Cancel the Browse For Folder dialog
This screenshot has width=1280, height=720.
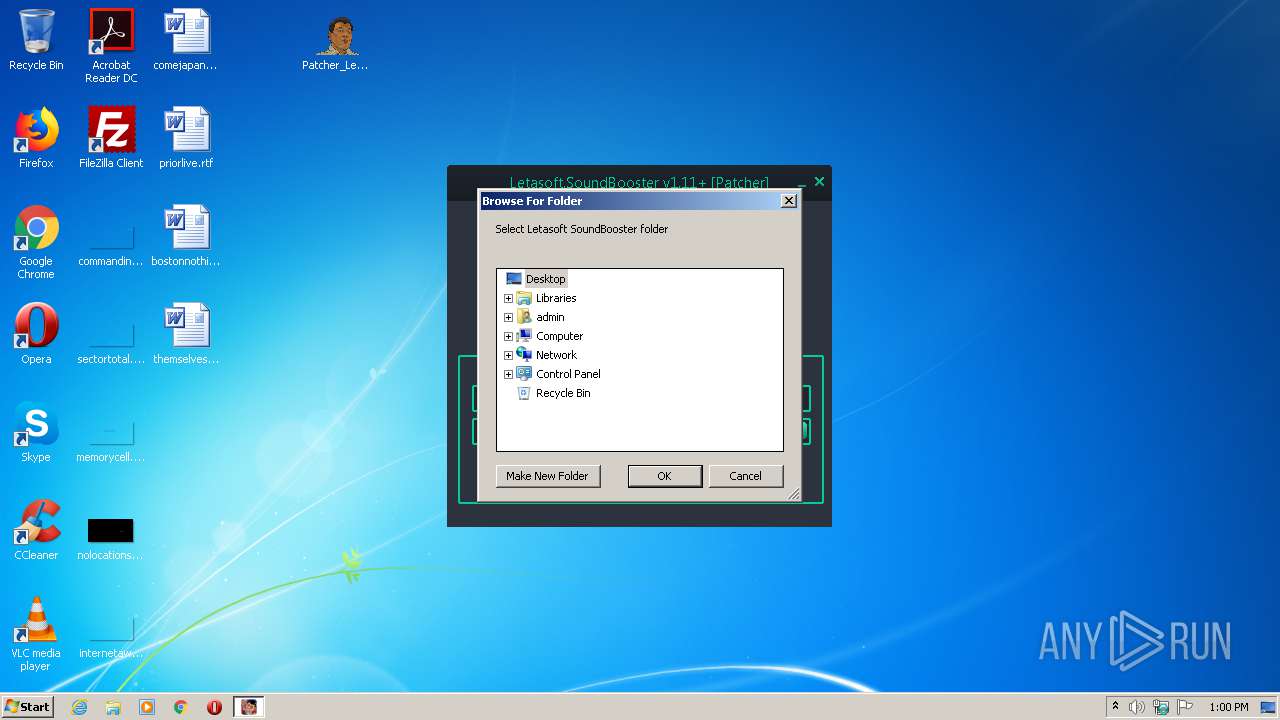click(745, 476)
